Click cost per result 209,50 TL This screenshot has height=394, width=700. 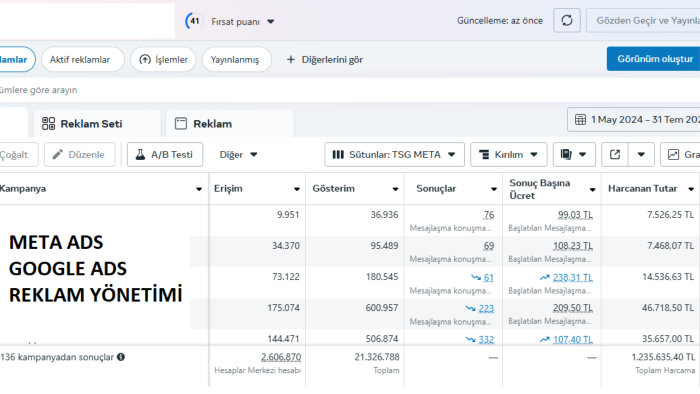[573, 308]
